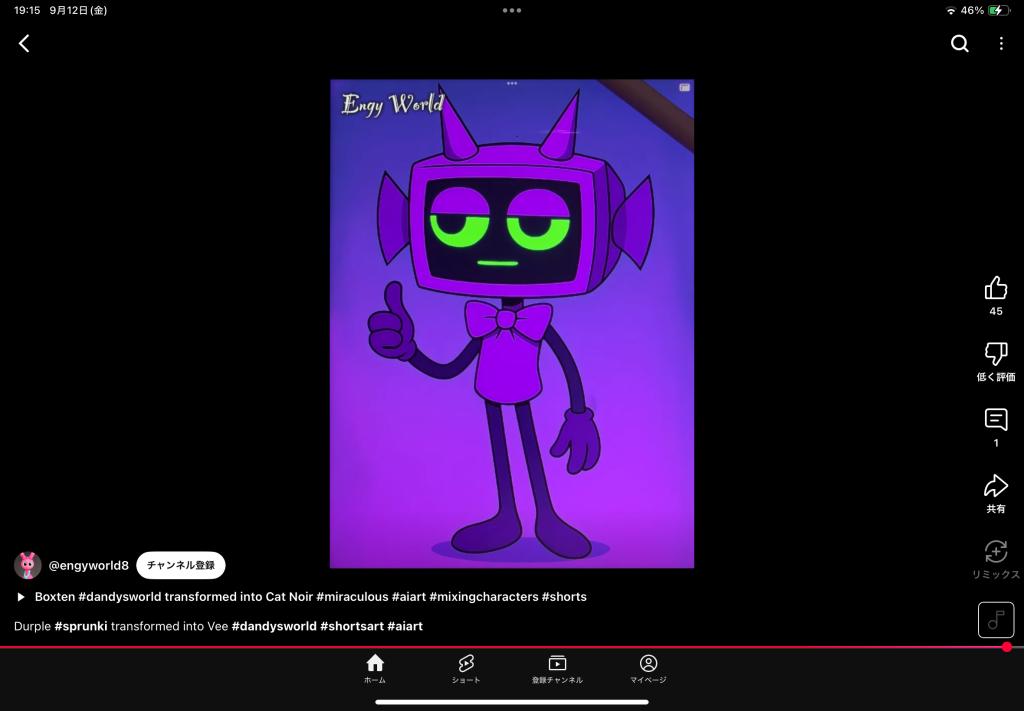Tap the iPad multitasking three dots
Image resolution: width=1024 pixels, height=711 pixels.
(x=512, y=10)
